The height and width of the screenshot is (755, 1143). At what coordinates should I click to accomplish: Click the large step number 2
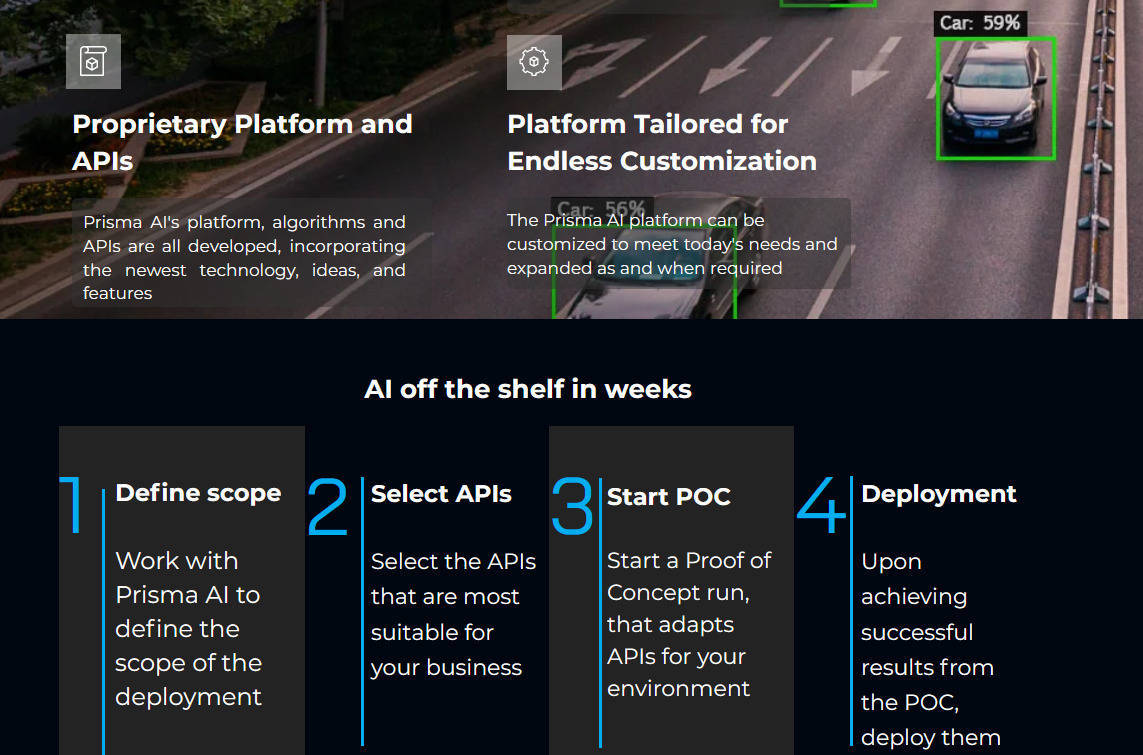327,507
